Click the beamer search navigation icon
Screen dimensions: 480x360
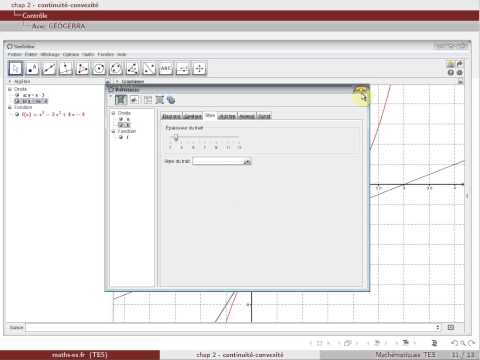pos(463,343)
